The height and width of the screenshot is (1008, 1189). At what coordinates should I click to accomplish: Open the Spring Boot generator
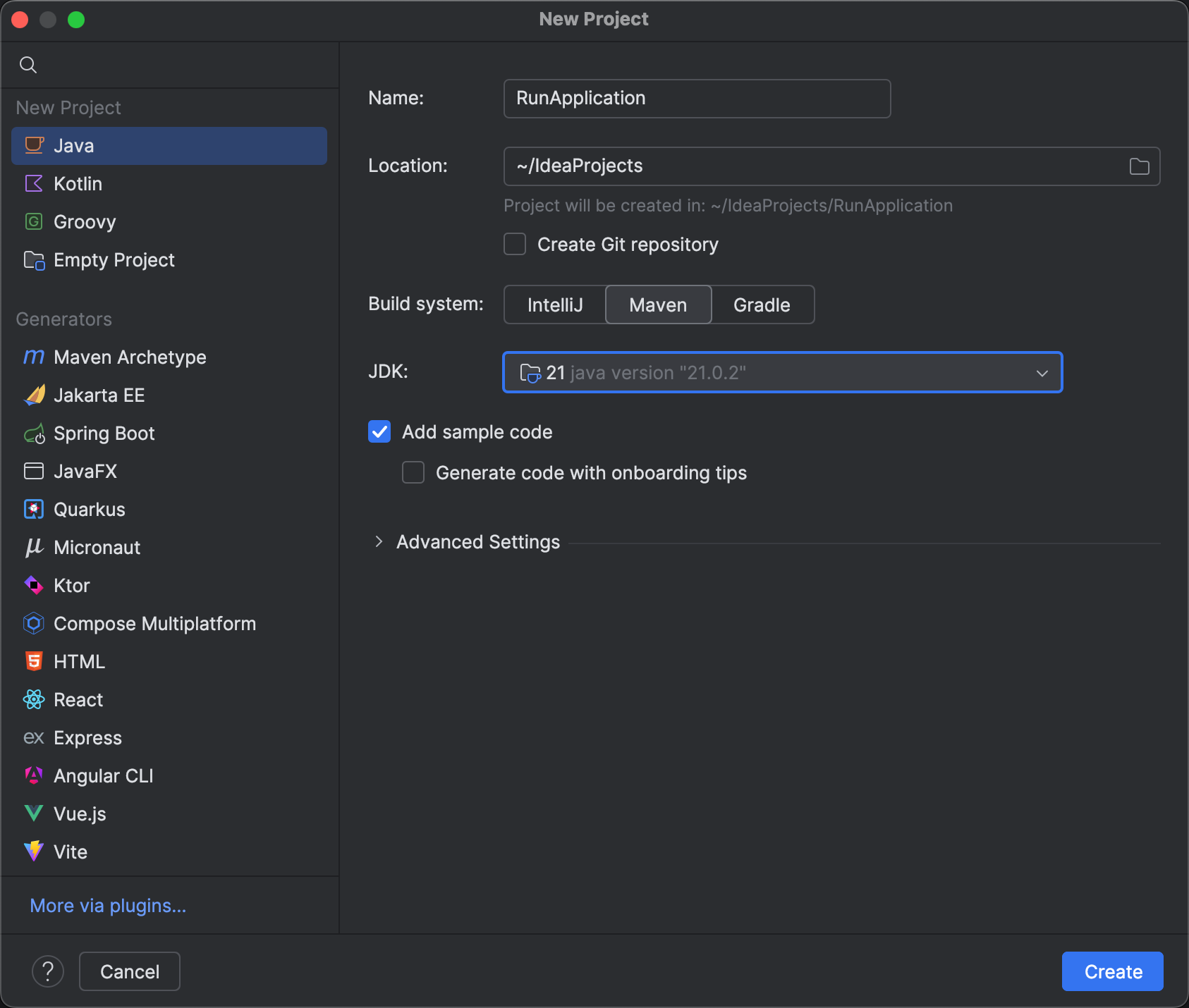pyautogui.click(x=104, y=433)
